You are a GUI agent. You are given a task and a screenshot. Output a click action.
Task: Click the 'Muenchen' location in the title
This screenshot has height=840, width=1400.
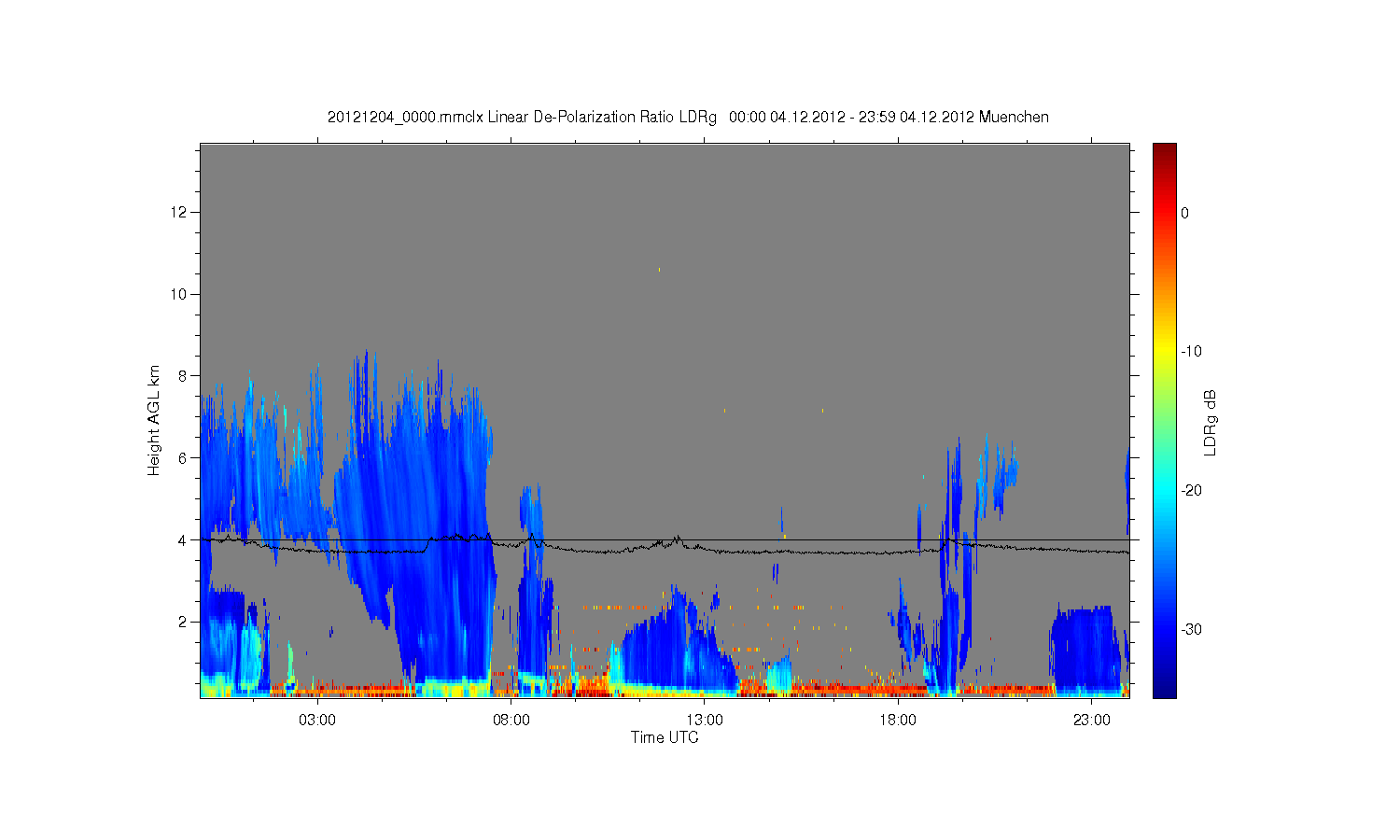pyautogui.click(x=1014, y=117)
